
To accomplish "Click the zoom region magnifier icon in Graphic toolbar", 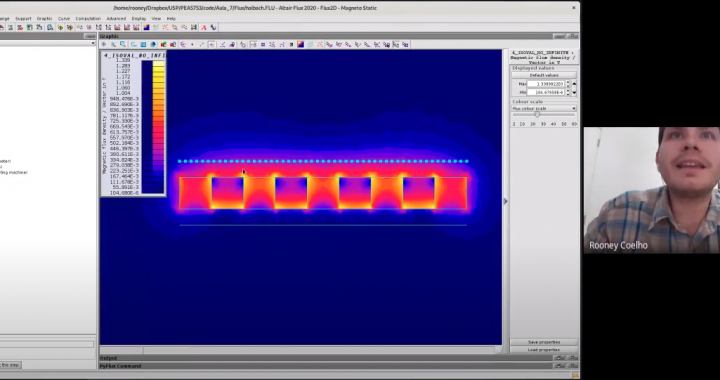I will 123,45.
